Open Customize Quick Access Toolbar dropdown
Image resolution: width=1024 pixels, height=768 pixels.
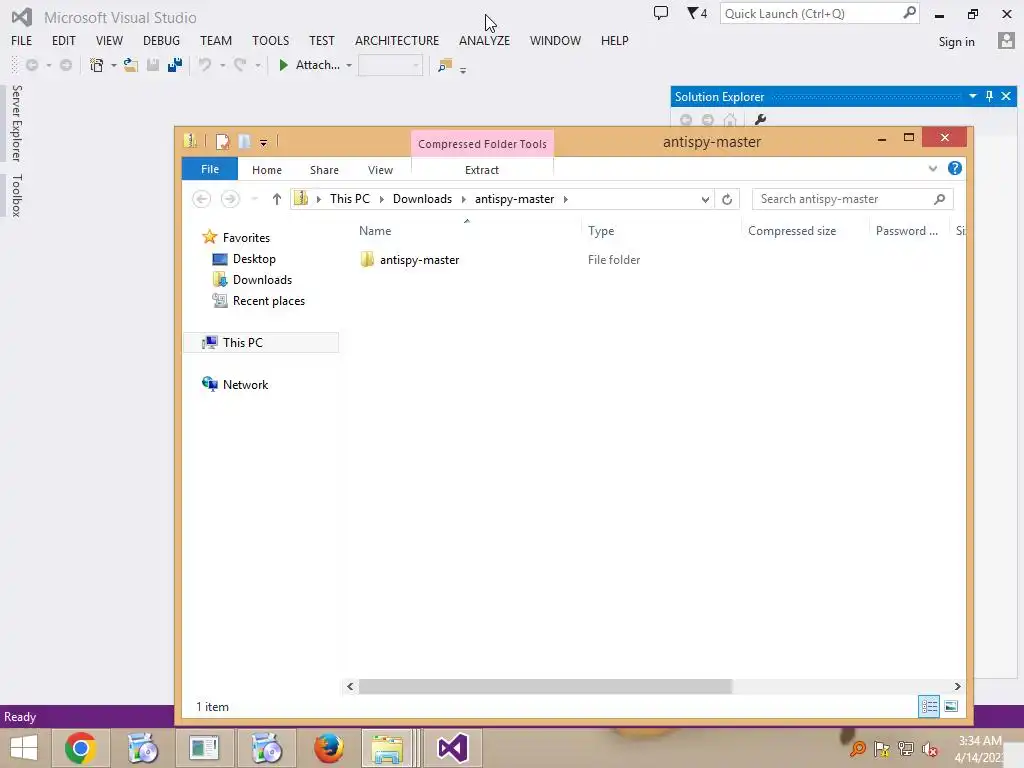coord(263,142)
